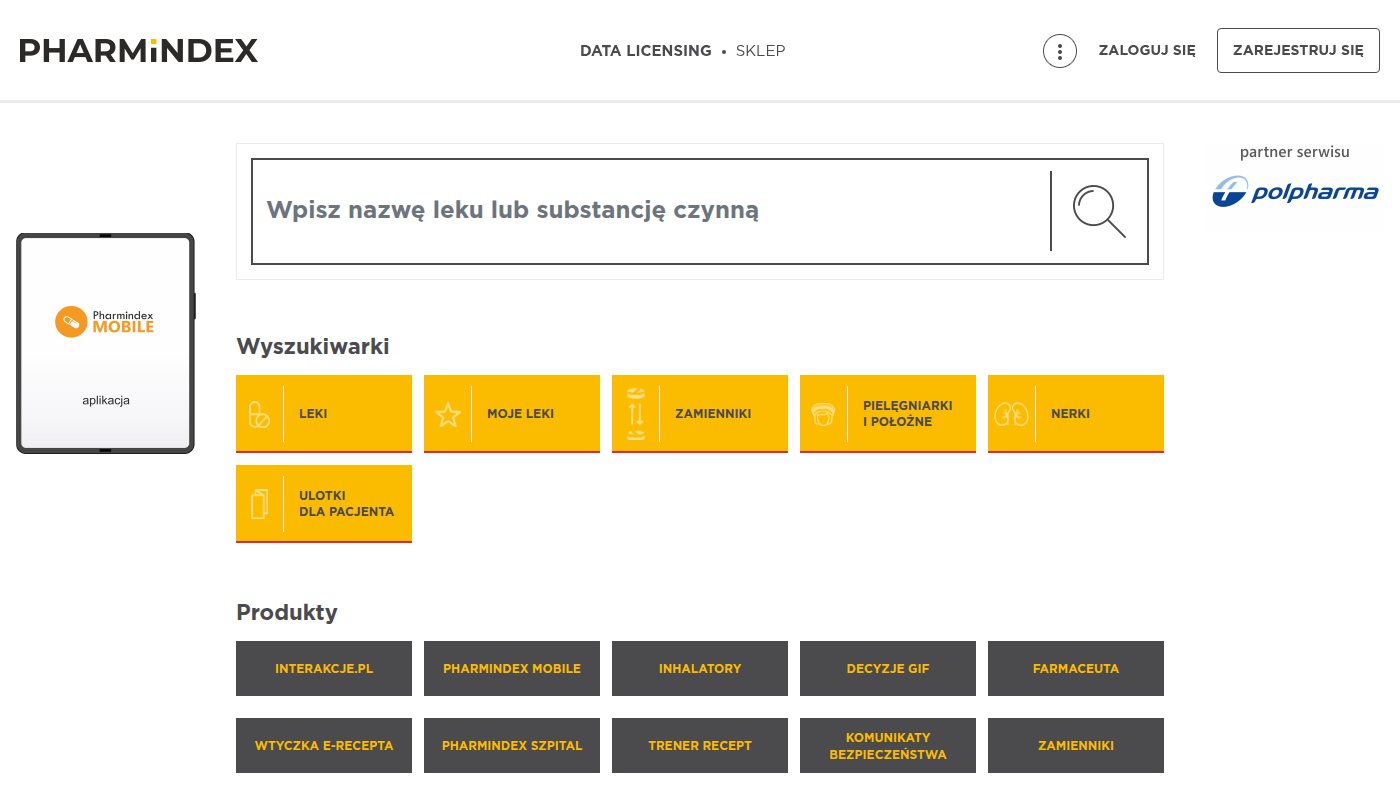Click the ZAREJESTRUJ SIĘ register button
Image resolution: width=1400 pixels, height=788 pixels.
pyautogui.click(x=1298, y=50)
